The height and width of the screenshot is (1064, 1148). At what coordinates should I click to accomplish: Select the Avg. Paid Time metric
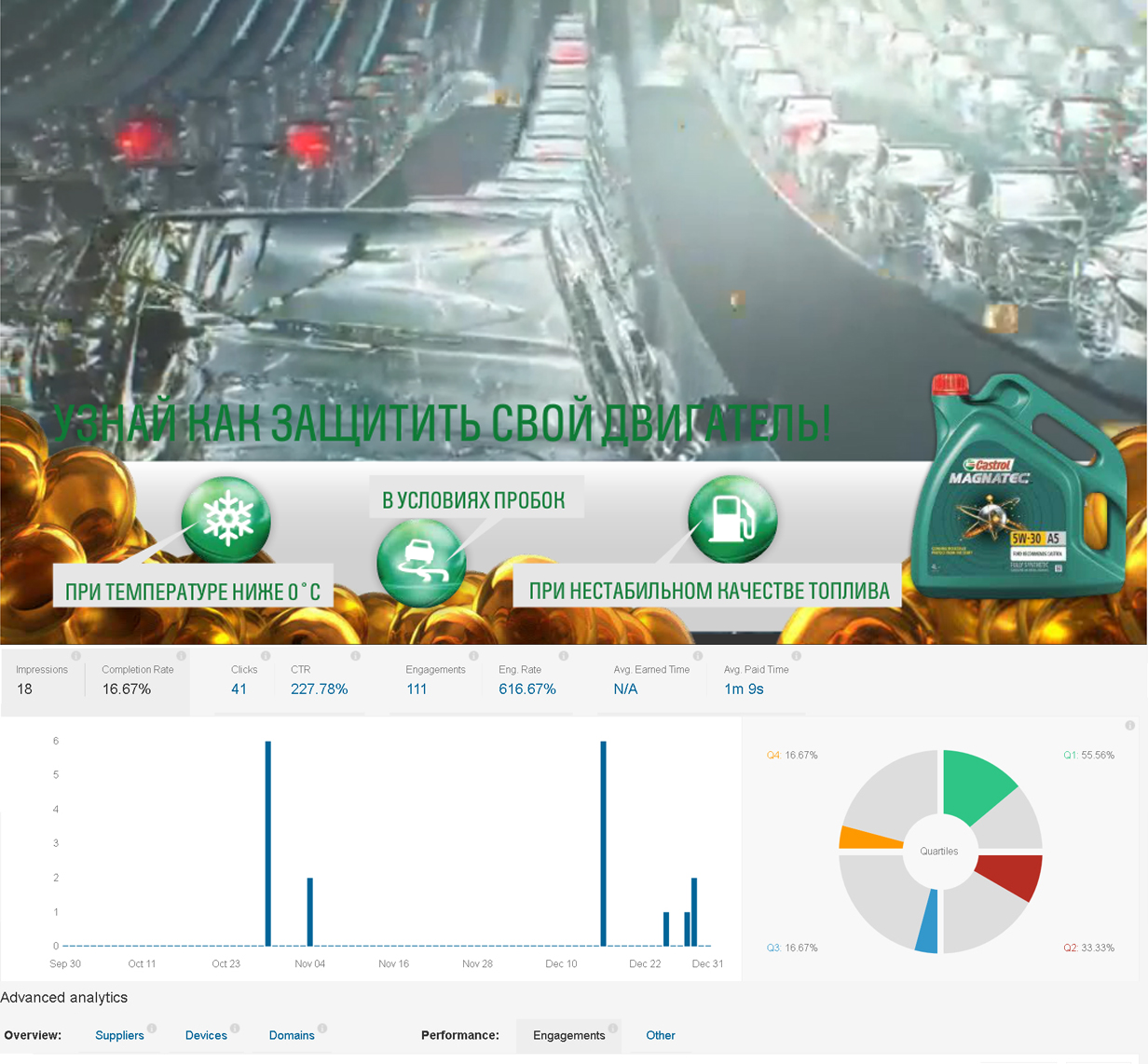tap(757, 682)
